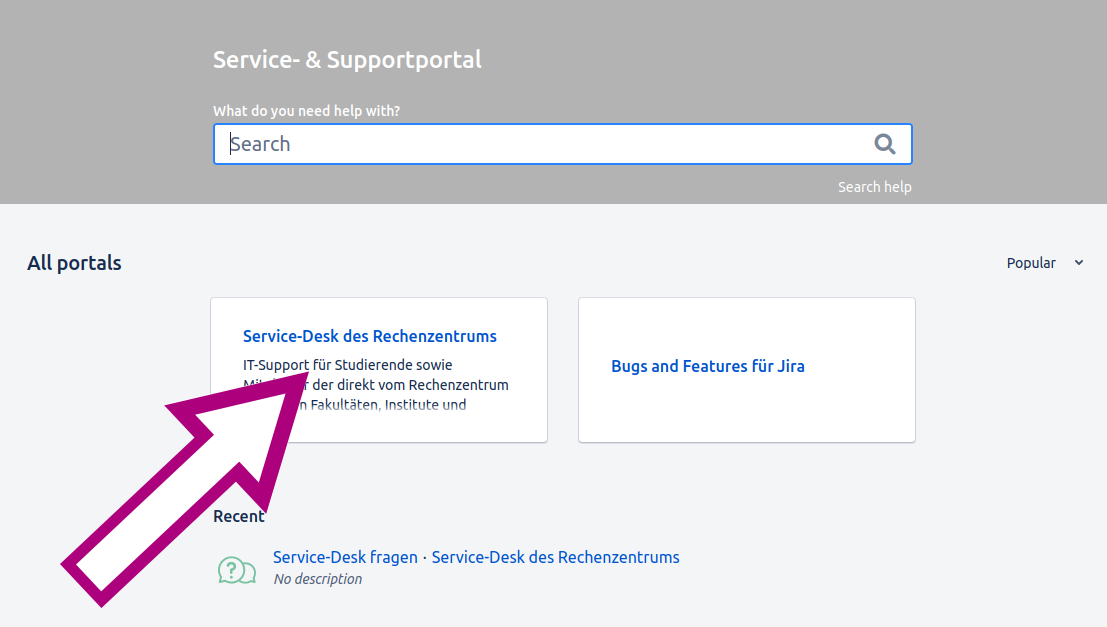Open the Search help link
The height and width of the screenshot is (627, 1107).
pos(874,187)
